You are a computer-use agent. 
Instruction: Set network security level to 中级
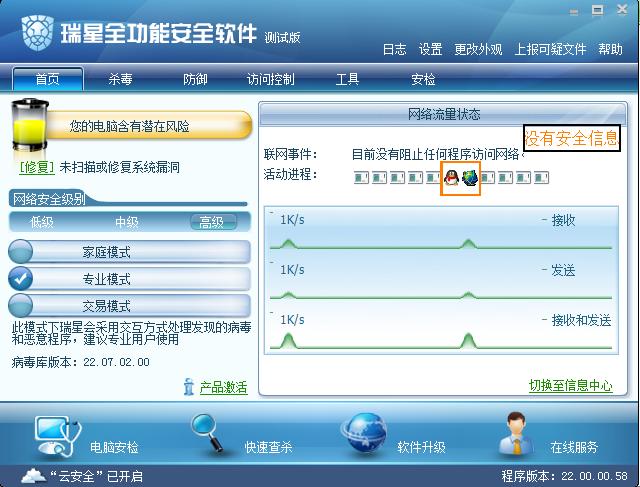tap(127, 222)
